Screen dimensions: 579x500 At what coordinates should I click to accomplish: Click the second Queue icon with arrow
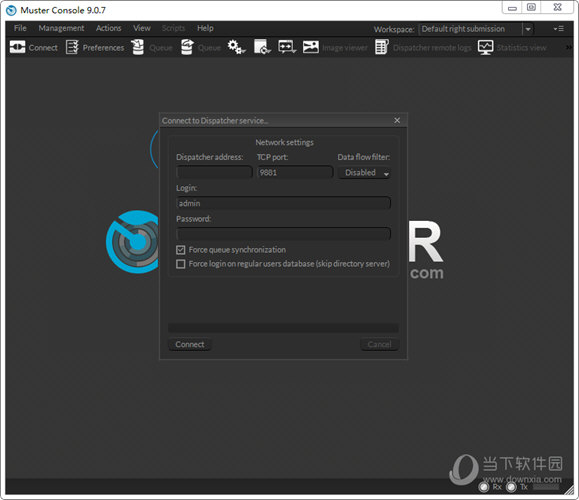pos(187,47)
